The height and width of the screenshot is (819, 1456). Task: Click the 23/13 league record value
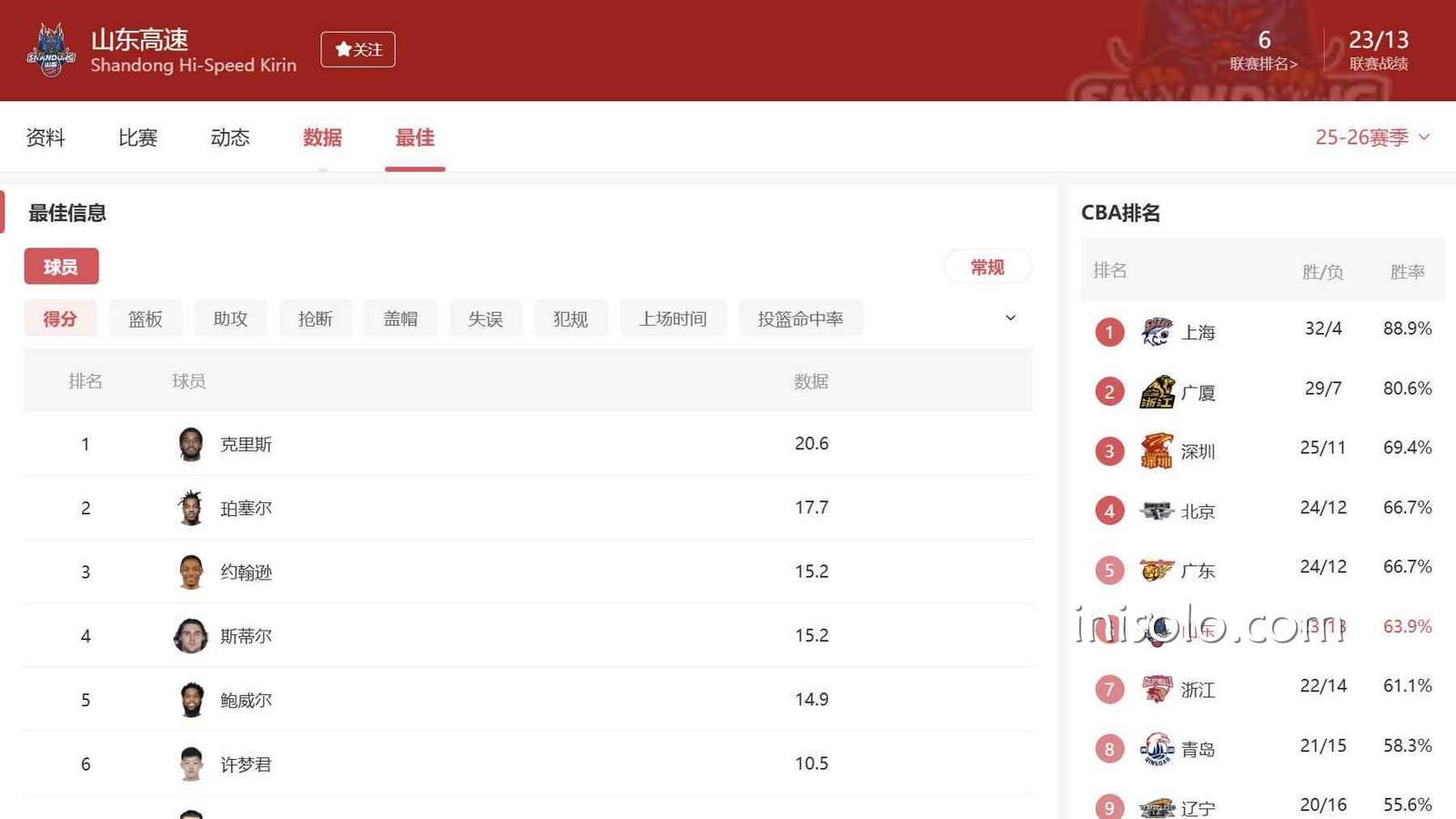[x=1378, y=40]
